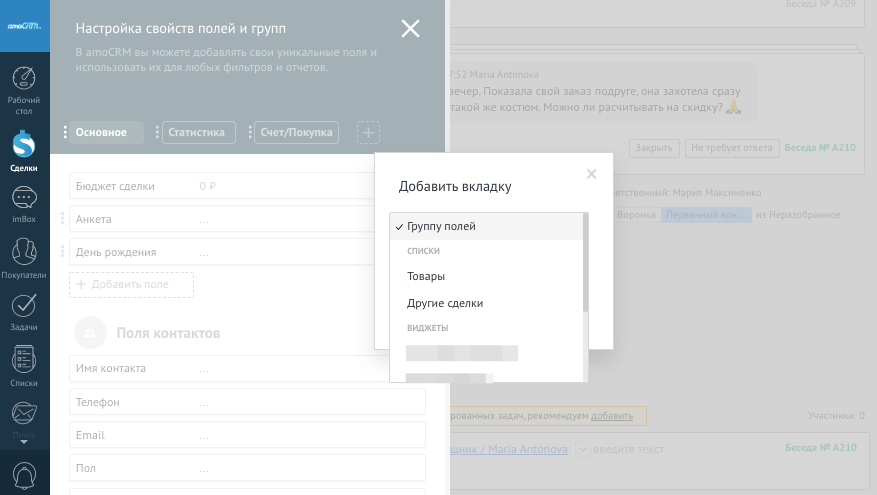Click the Телефон field row
The height and width of the screenshot is (495, 877).
247,402
